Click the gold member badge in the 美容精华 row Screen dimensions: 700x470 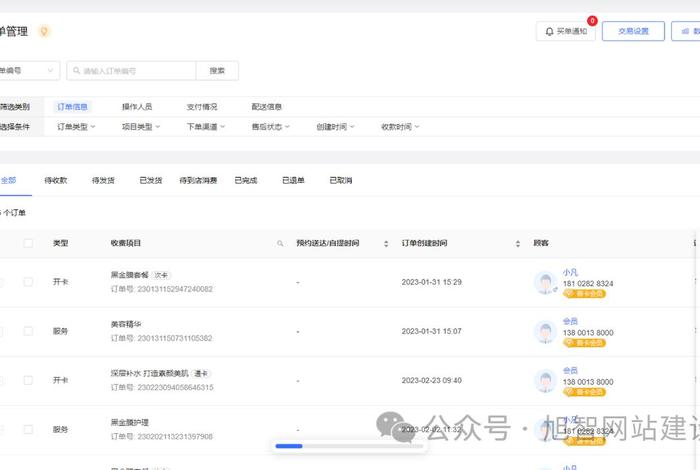coord(584,343)
